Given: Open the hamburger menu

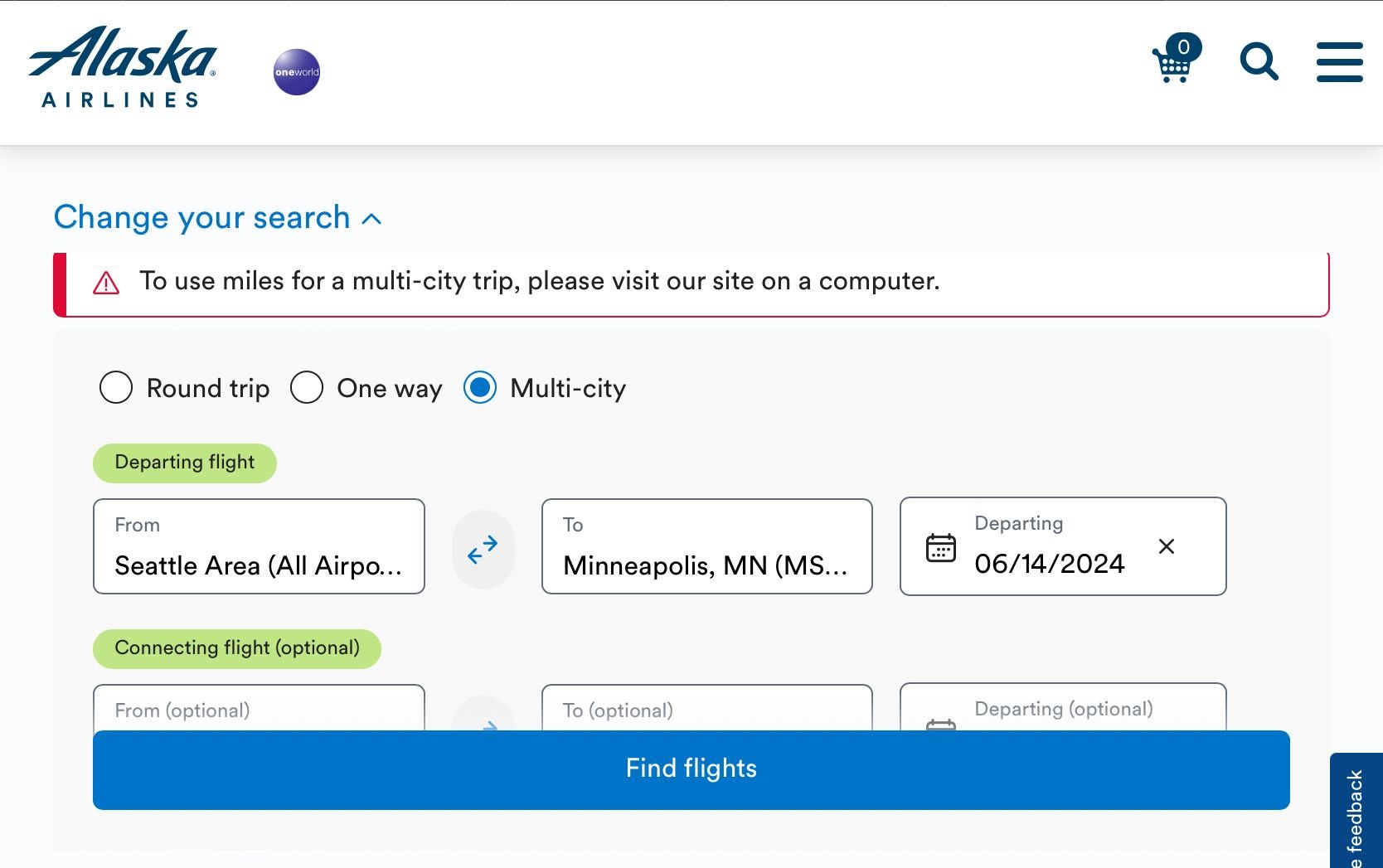Looking at the screenshot, I should tap(1339, 62).
